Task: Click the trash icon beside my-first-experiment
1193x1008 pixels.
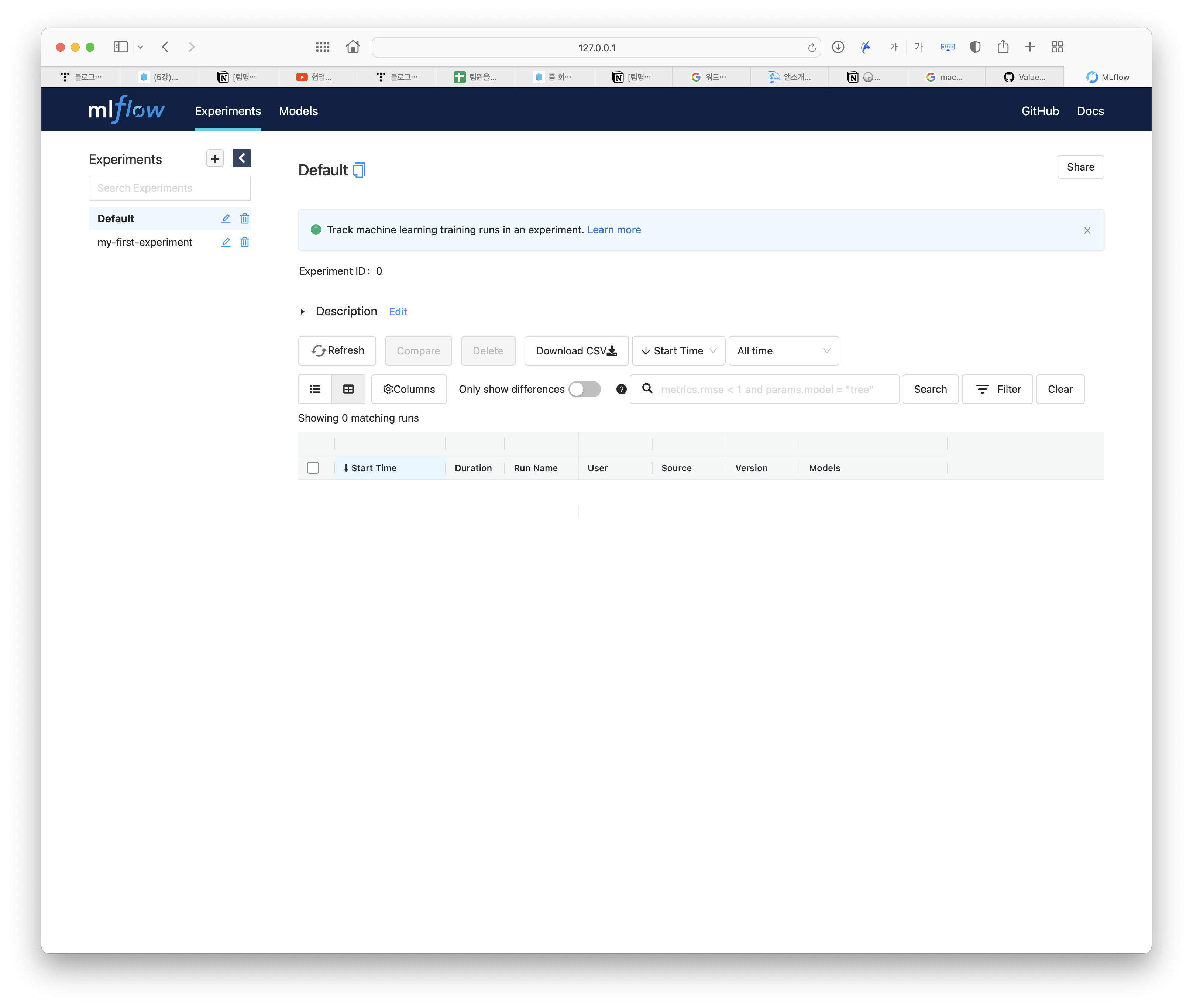Action: click(x=244, y=242)
